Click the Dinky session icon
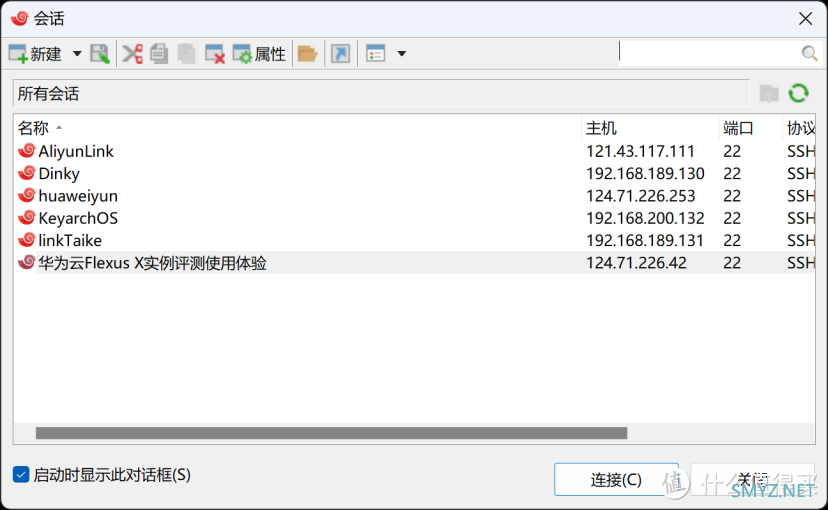The image size is (828, 510). [26, 173]
